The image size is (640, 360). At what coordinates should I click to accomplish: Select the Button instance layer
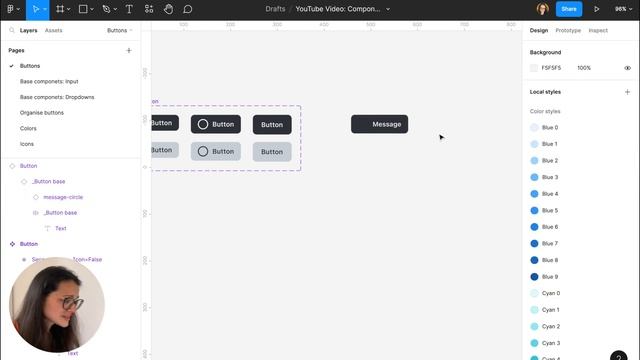point(29,166)
